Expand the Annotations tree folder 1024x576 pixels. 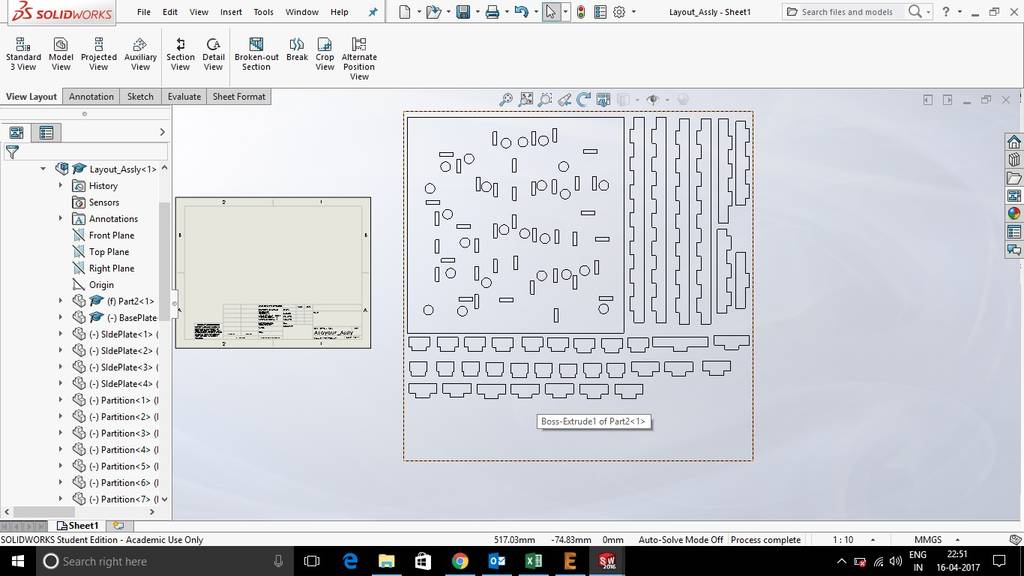tap(60, 218)
